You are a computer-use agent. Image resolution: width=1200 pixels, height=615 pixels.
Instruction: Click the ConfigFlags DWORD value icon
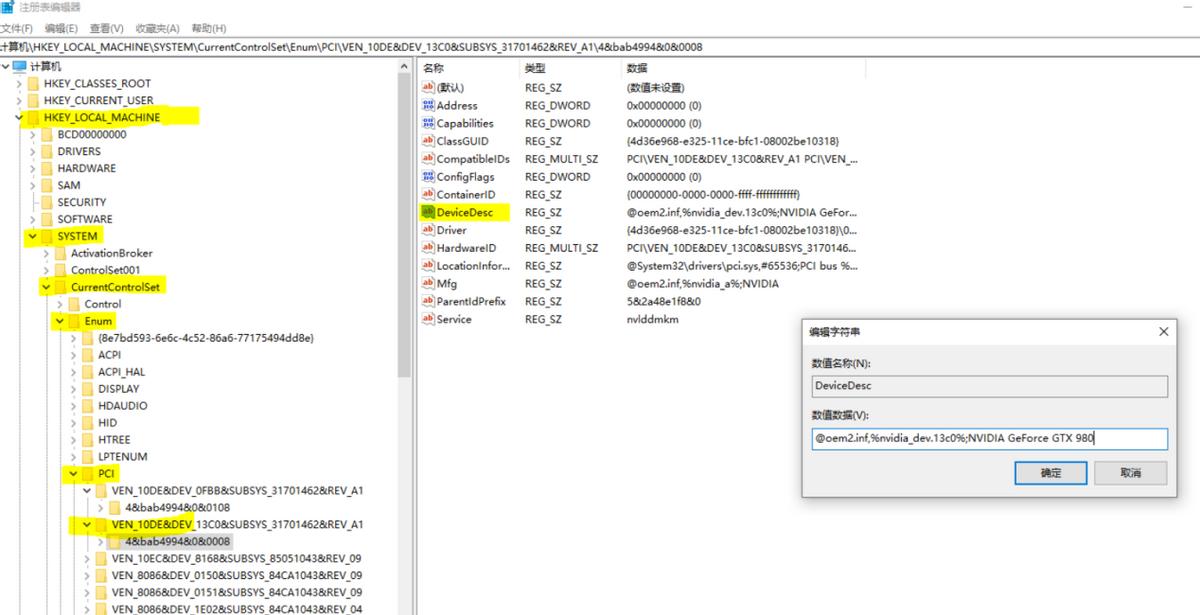(429, 177)
